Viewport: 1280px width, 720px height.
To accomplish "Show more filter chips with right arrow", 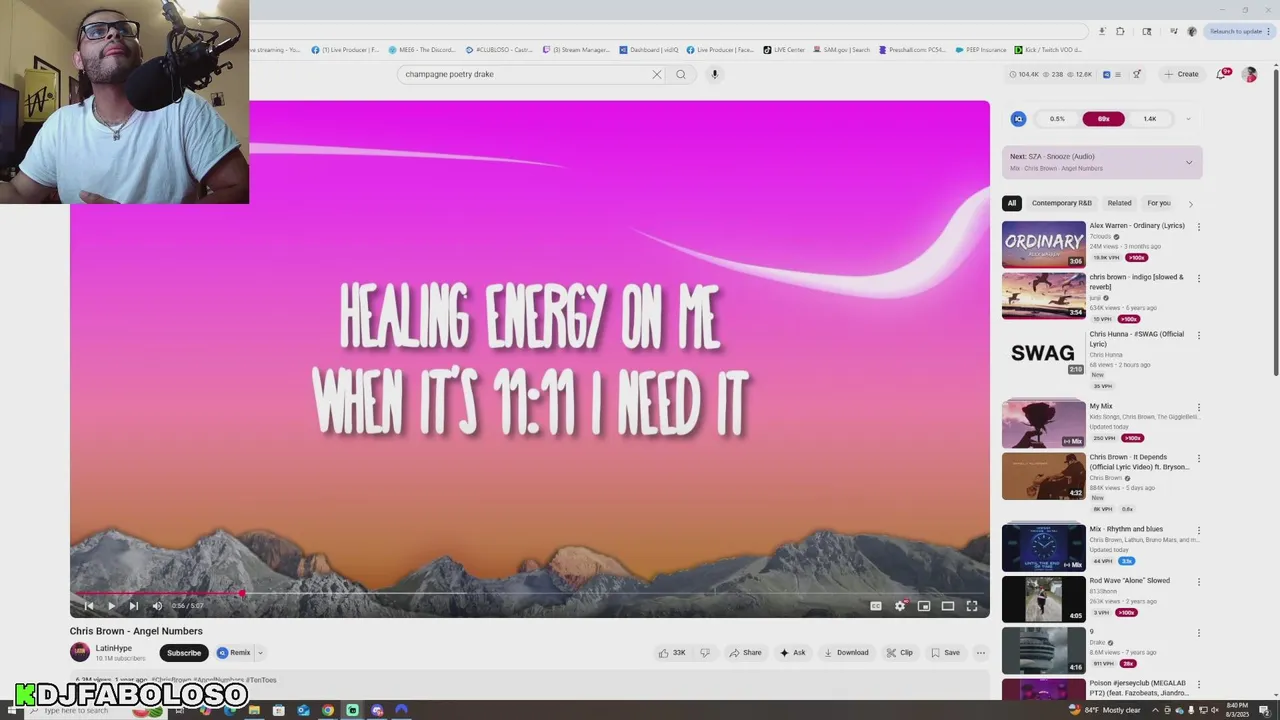I will (x=1190, y=204).
